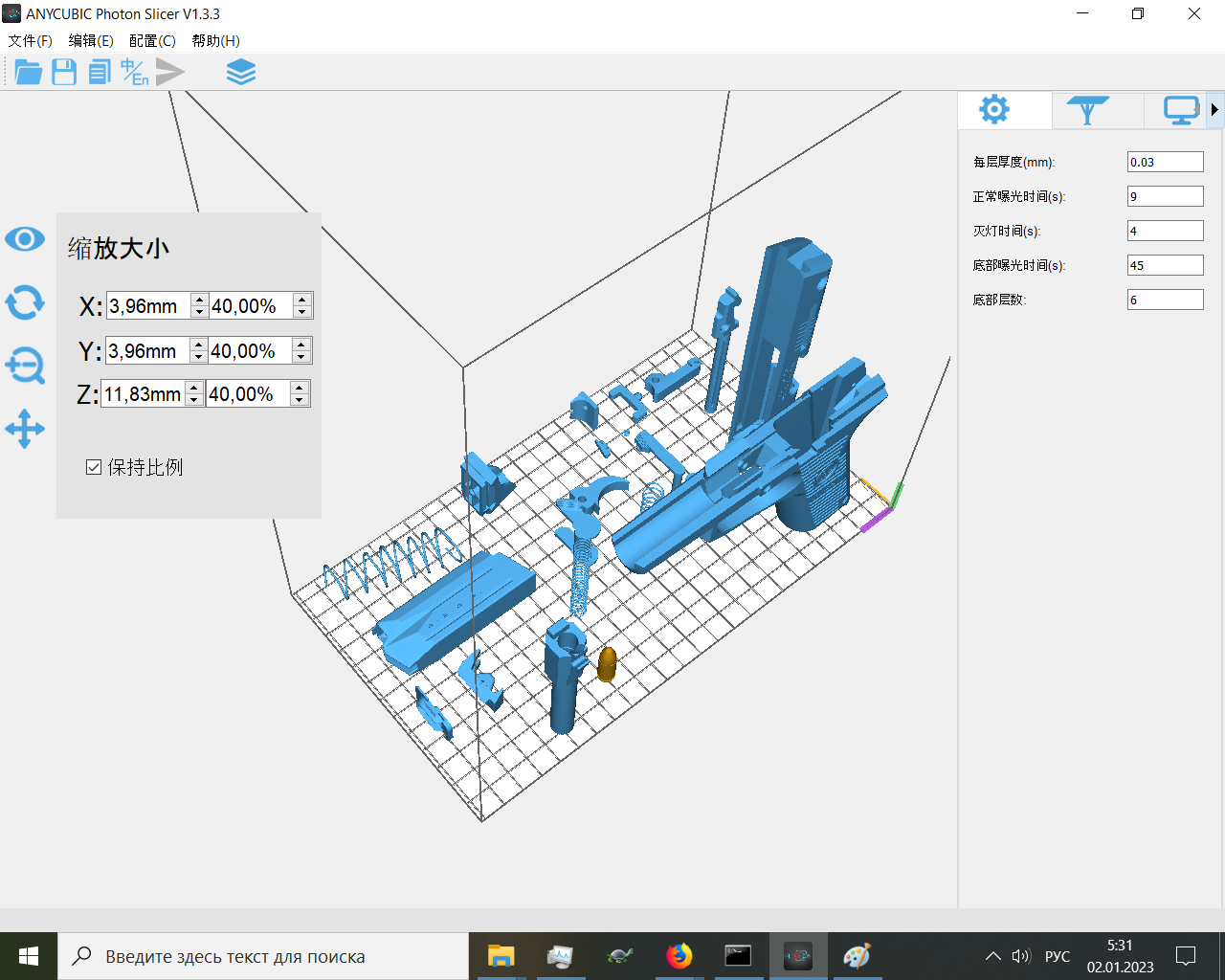This screenshot has width=1225, height=980.
Task: Select the rotate tool in left sidebar
Action: pyautogui.click(x=25, y=302)
